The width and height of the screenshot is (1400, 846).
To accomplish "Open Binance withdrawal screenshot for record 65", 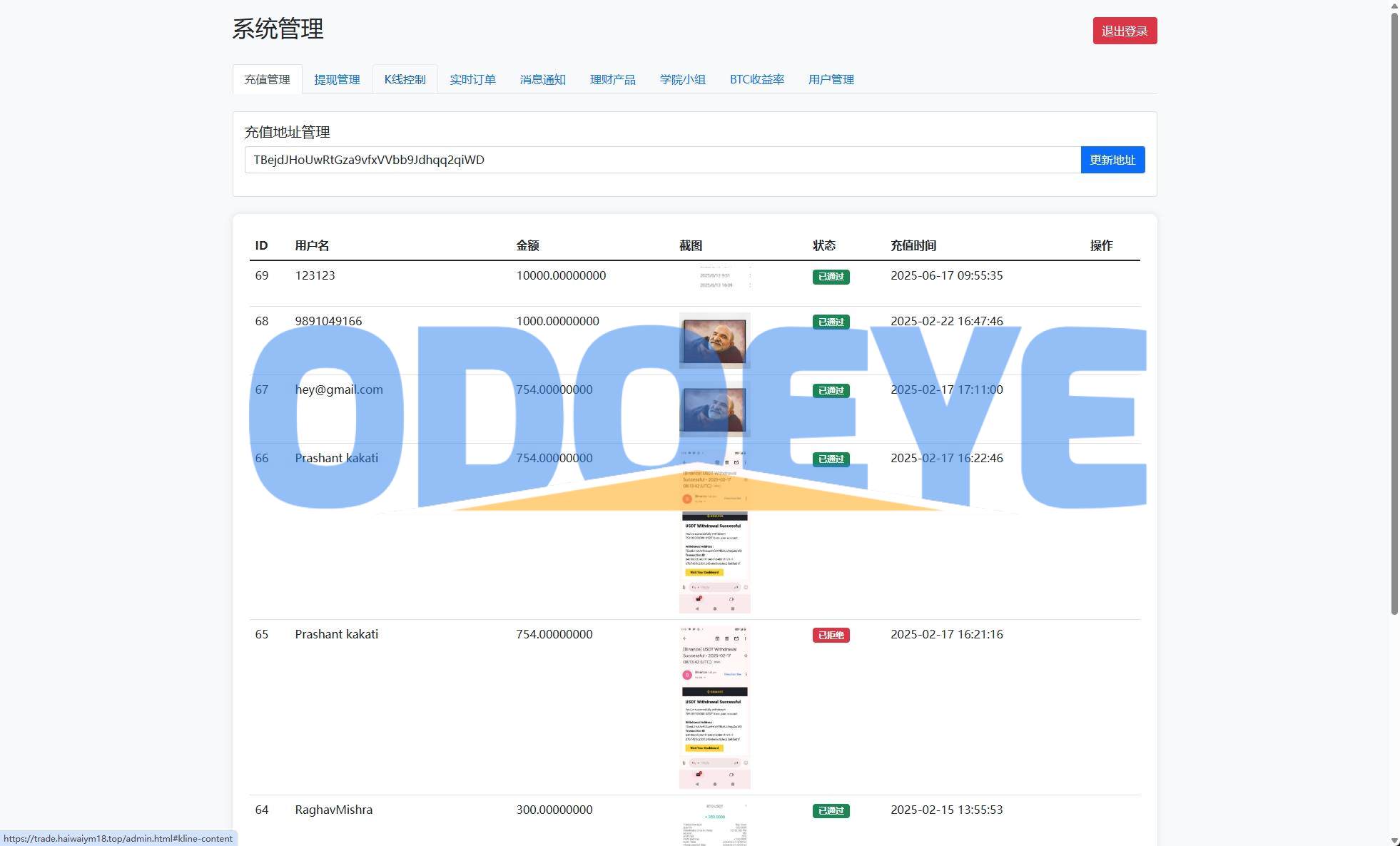I will click(714, 707).
